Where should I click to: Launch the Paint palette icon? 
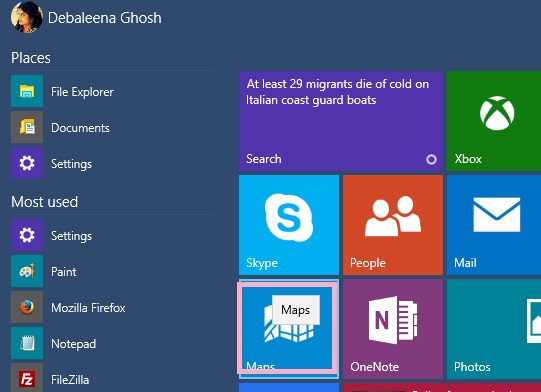tap(27, 271)
